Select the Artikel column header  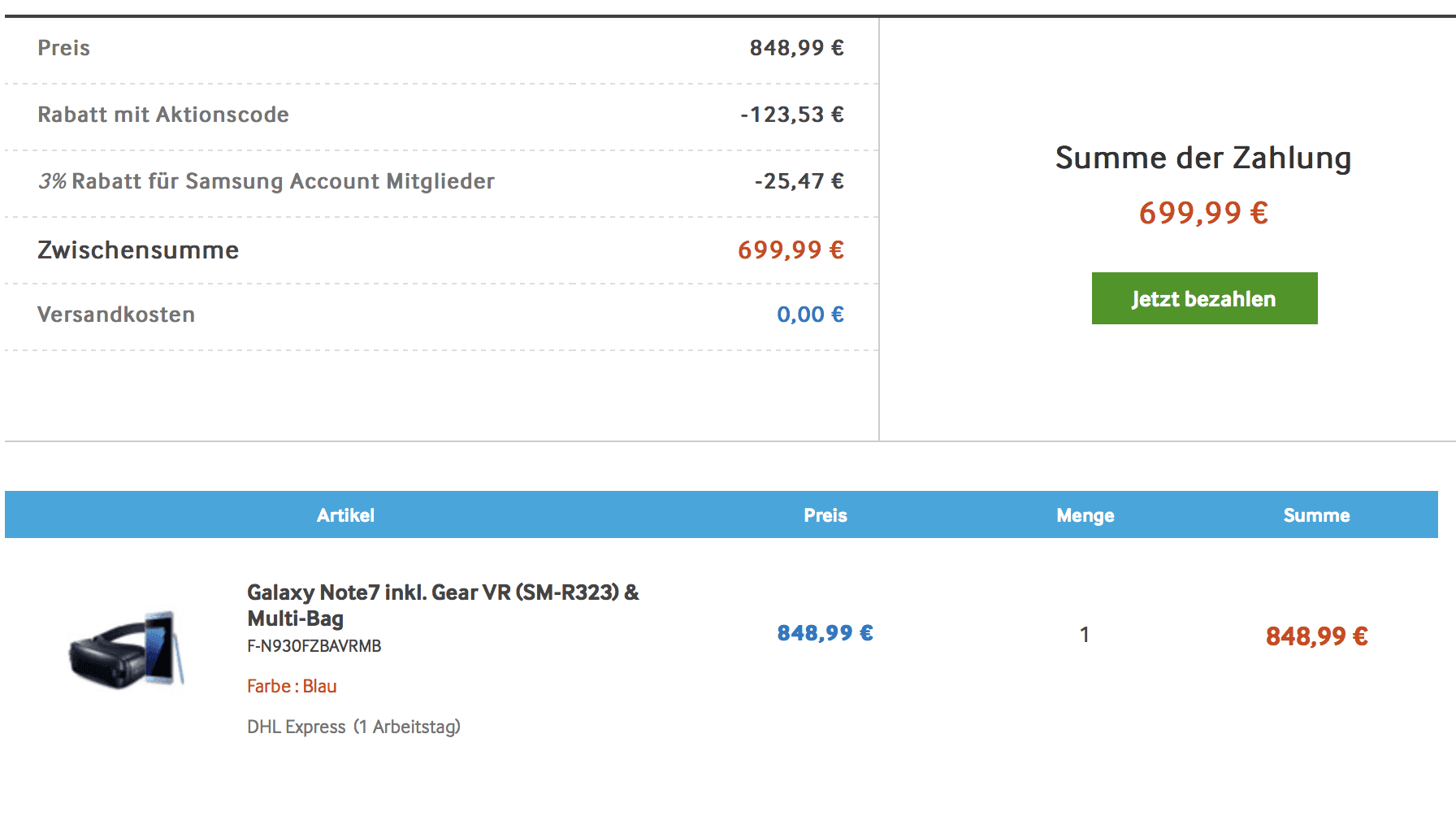coord(345,515)
